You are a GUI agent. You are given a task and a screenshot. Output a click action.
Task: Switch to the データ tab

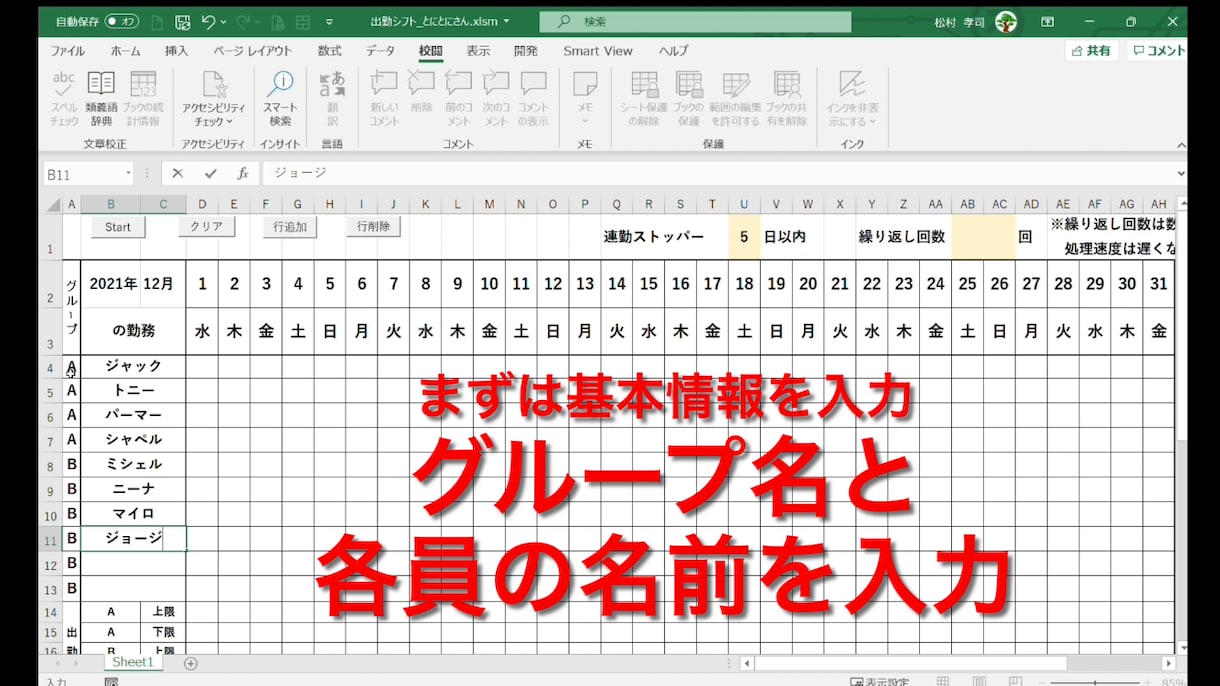[380, 51]
